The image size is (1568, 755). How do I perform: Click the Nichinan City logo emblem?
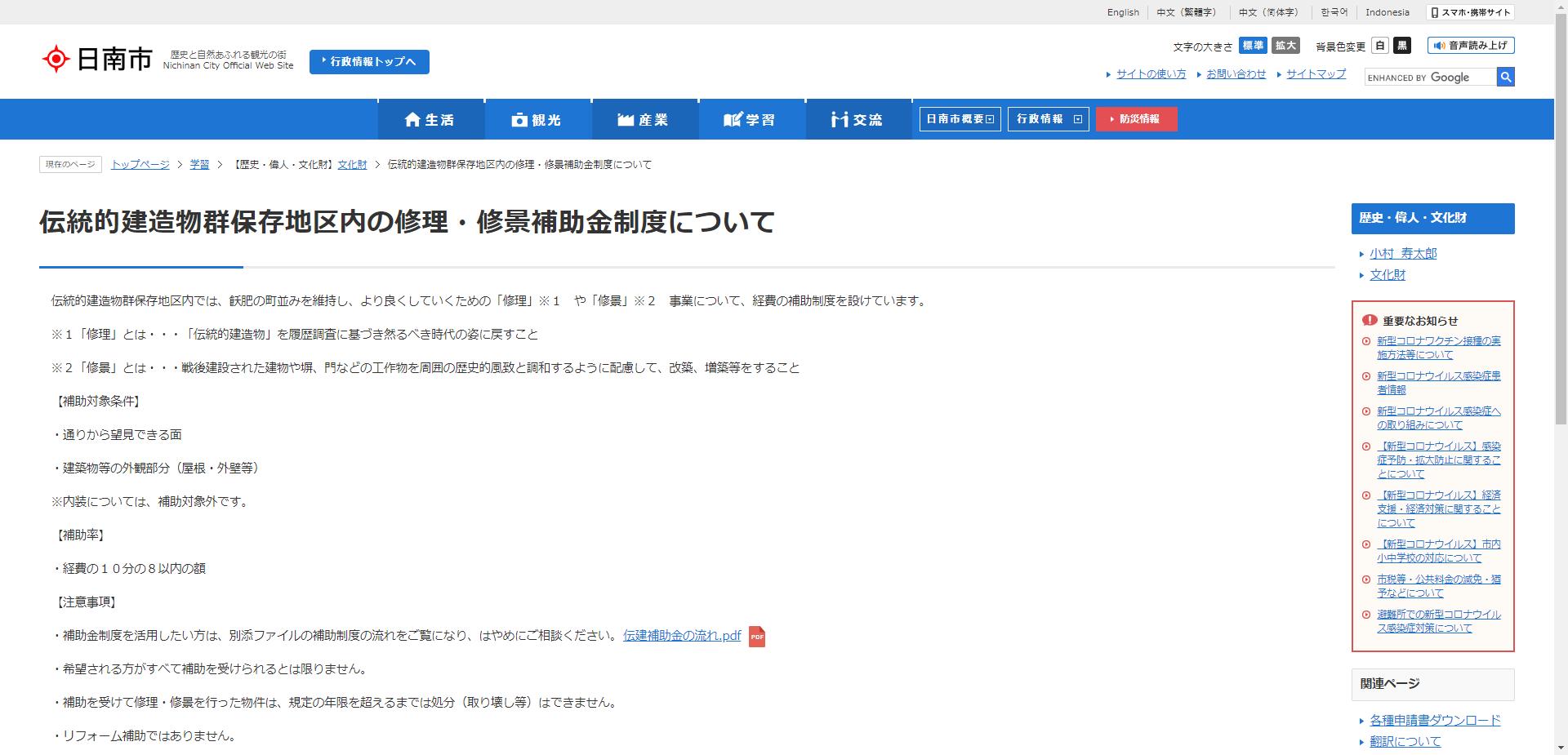tap(56, 59)
